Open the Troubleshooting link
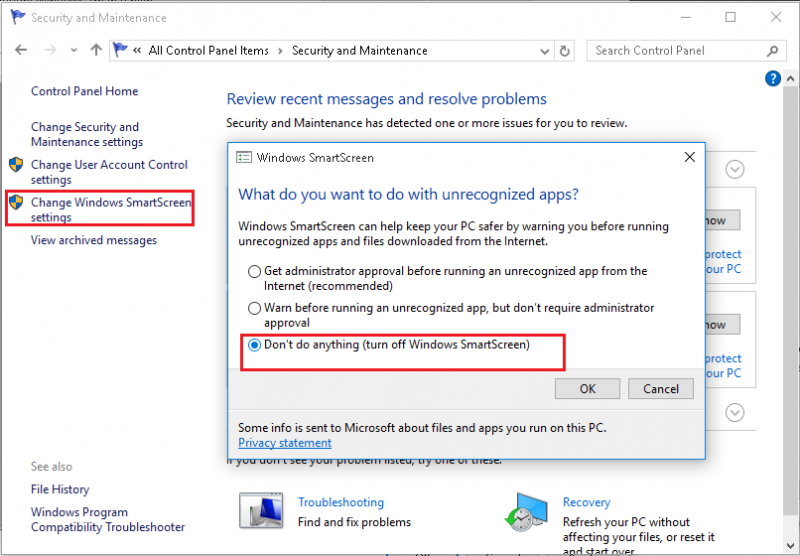 click(341, 502)
